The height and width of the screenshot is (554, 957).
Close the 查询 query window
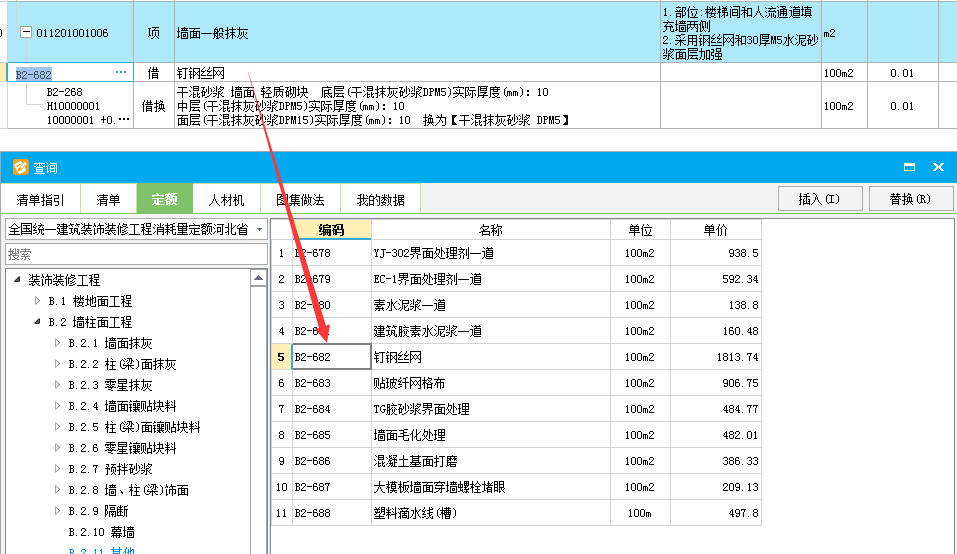tap(938, 167)
